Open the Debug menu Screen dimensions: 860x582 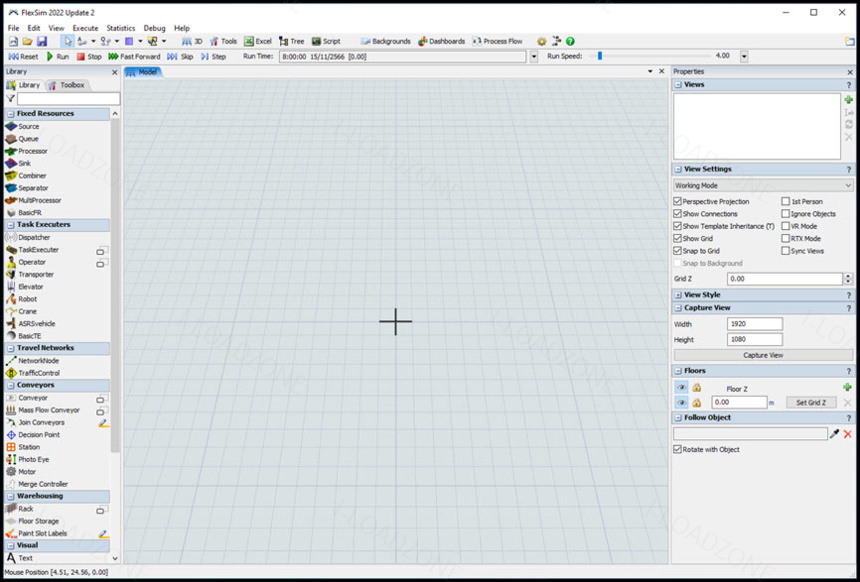pyautogui.click(x=154, y=28)
